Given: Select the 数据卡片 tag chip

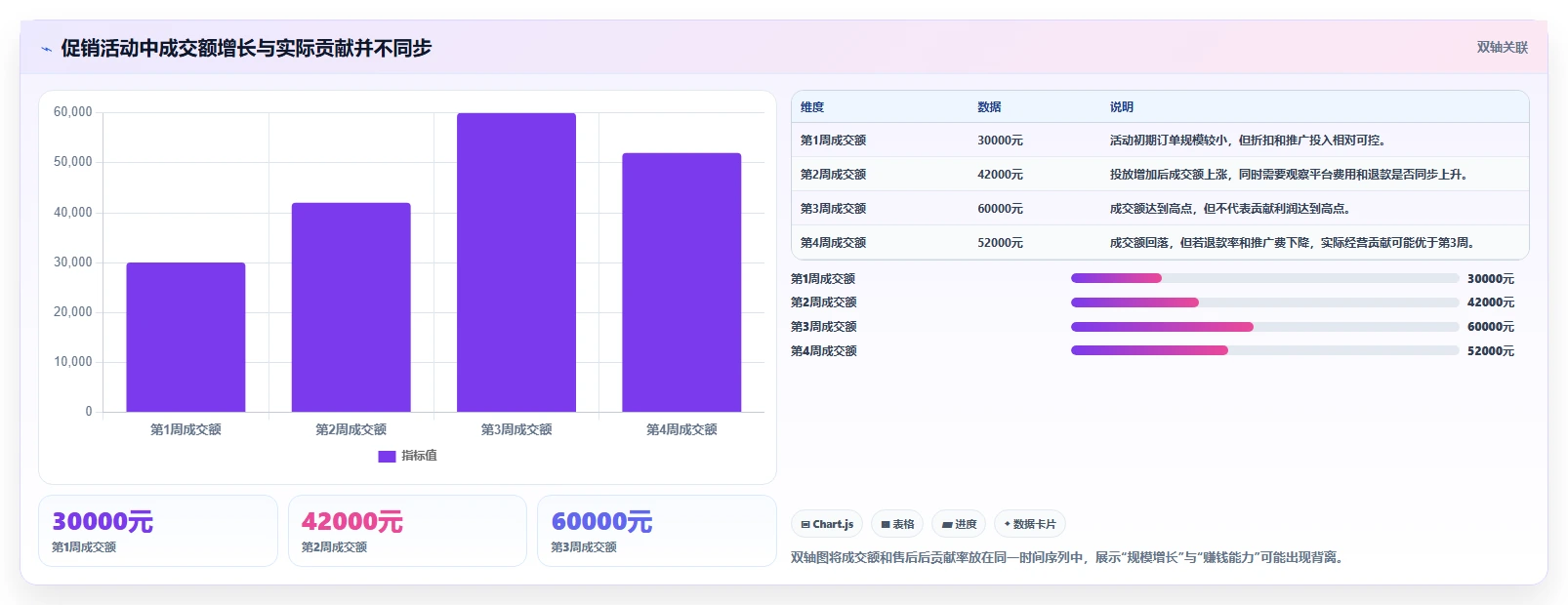Looking at the screenshot, I should tap(1030, 524).
